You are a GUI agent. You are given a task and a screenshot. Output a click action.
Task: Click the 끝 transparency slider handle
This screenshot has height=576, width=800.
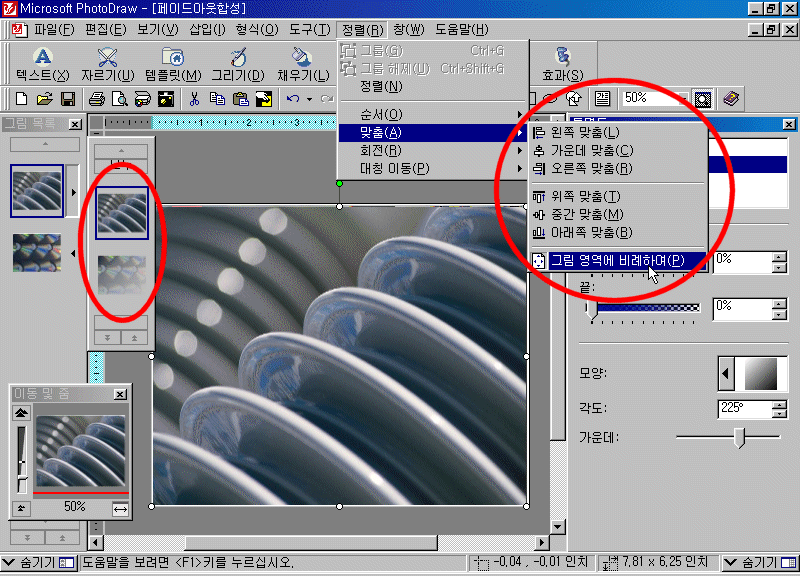[x=591, y=310]
